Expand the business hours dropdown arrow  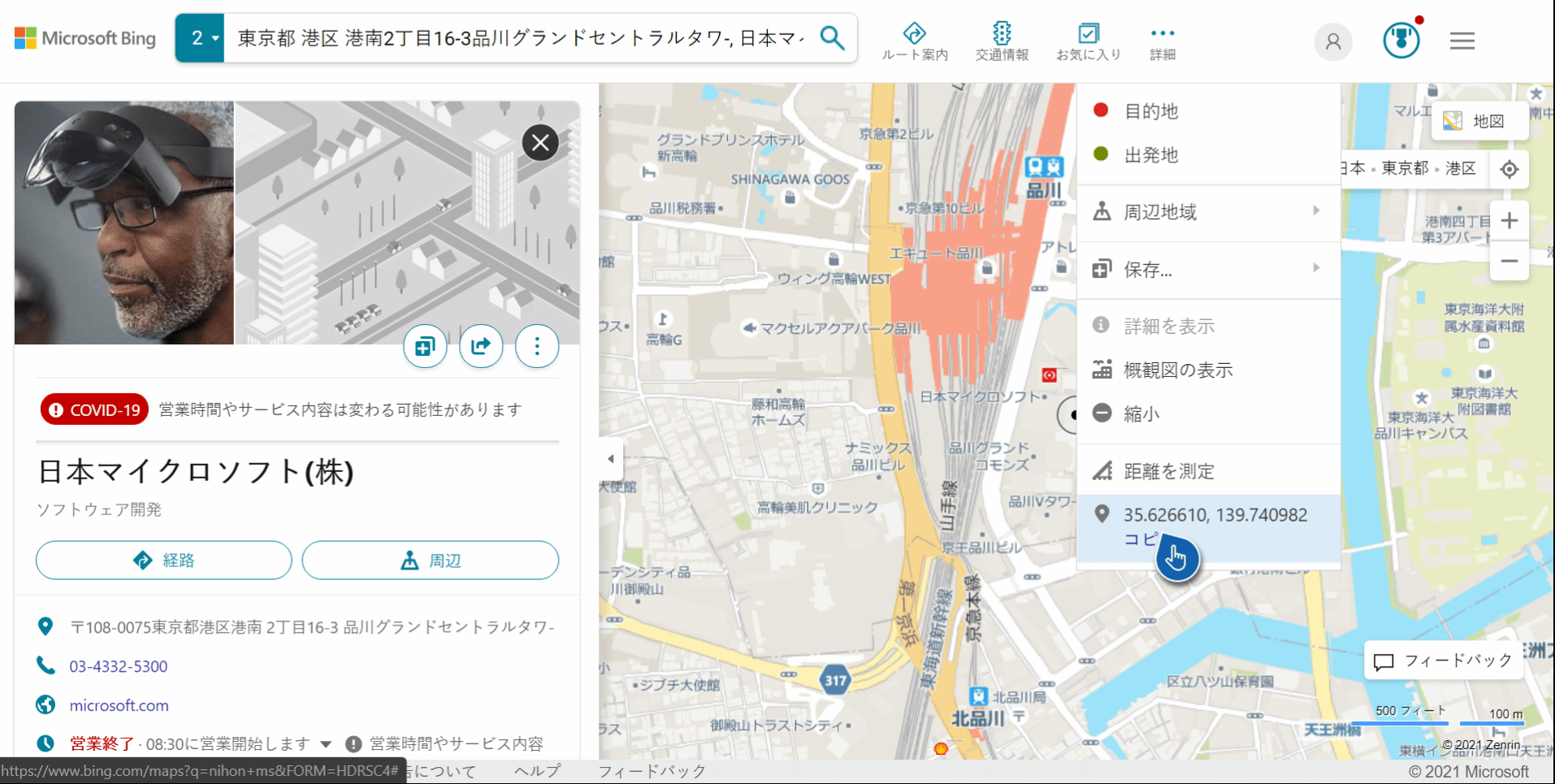(x=326, y=744)
